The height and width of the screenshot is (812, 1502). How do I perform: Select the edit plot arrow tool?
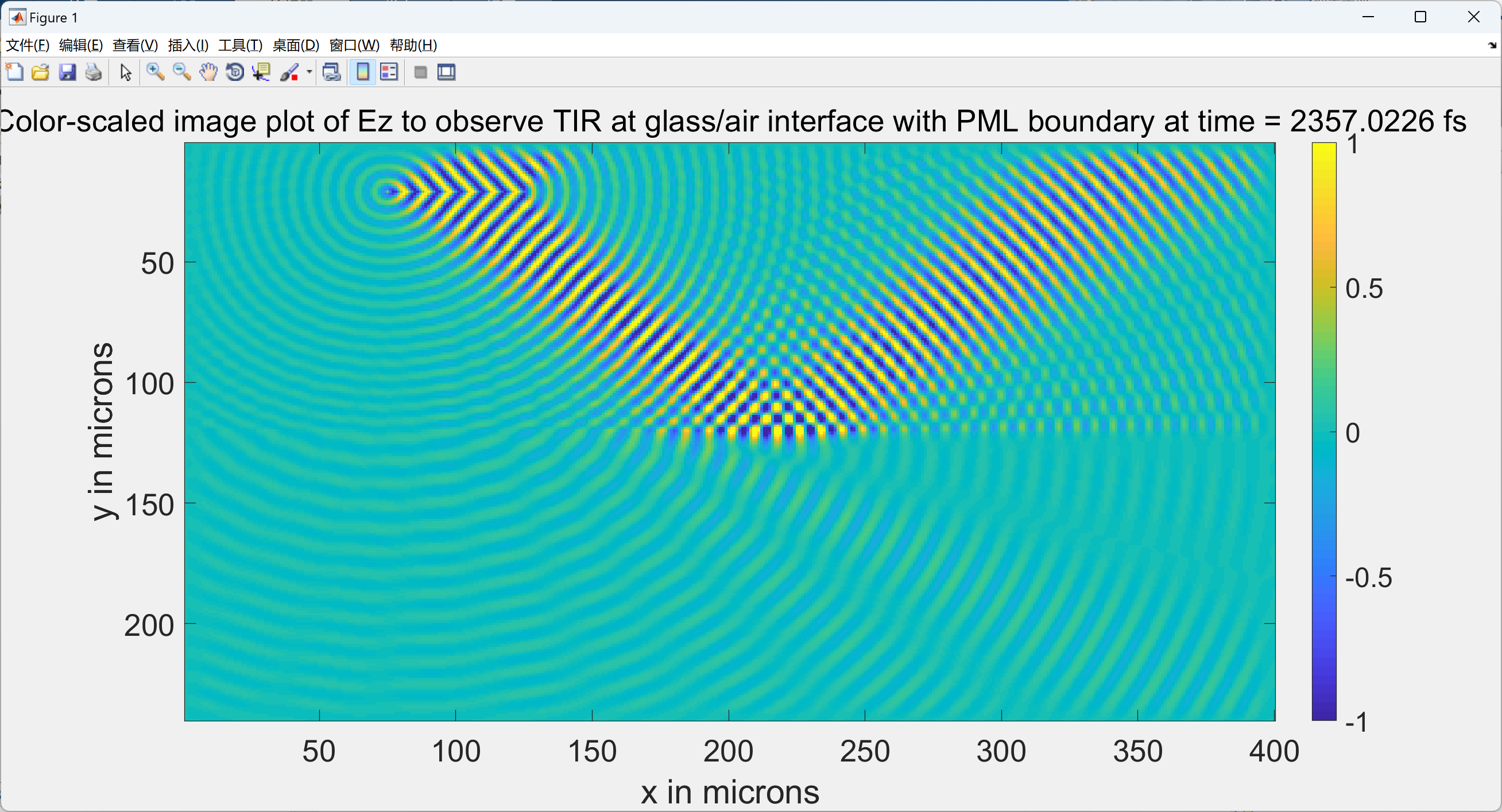pyautogui.click(x=124, y=72)
